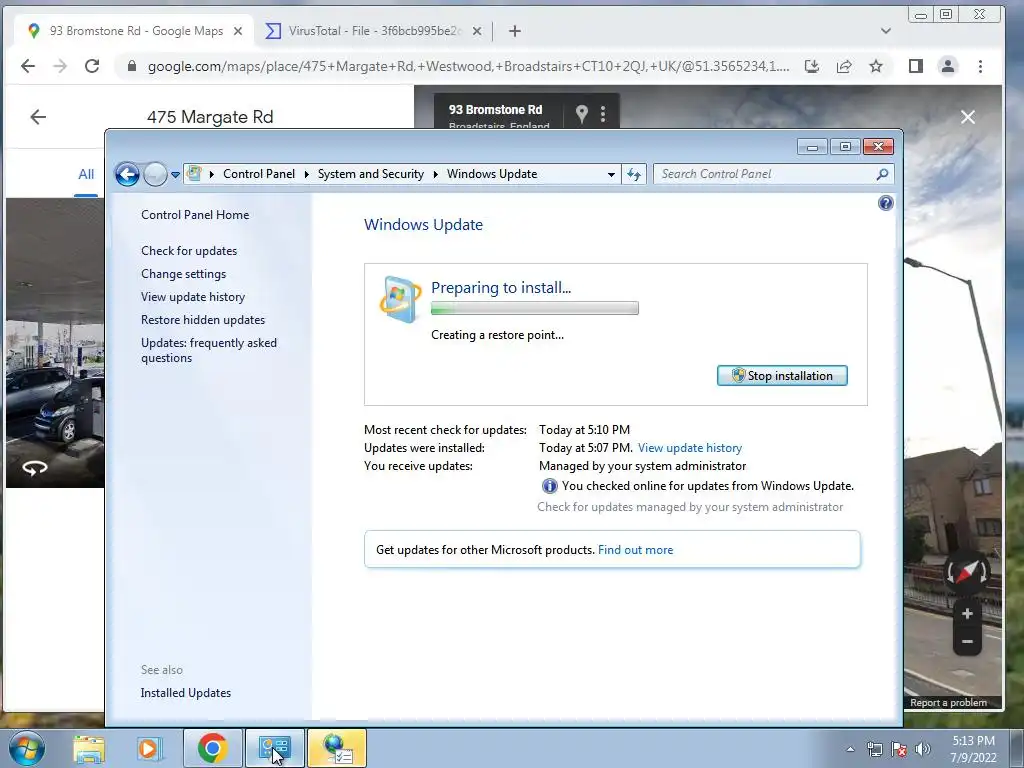This screenshot has width=1024, height=768.
Task: Expand the arrow before Control Panel breadcrumb
Action: coord(212,174)
